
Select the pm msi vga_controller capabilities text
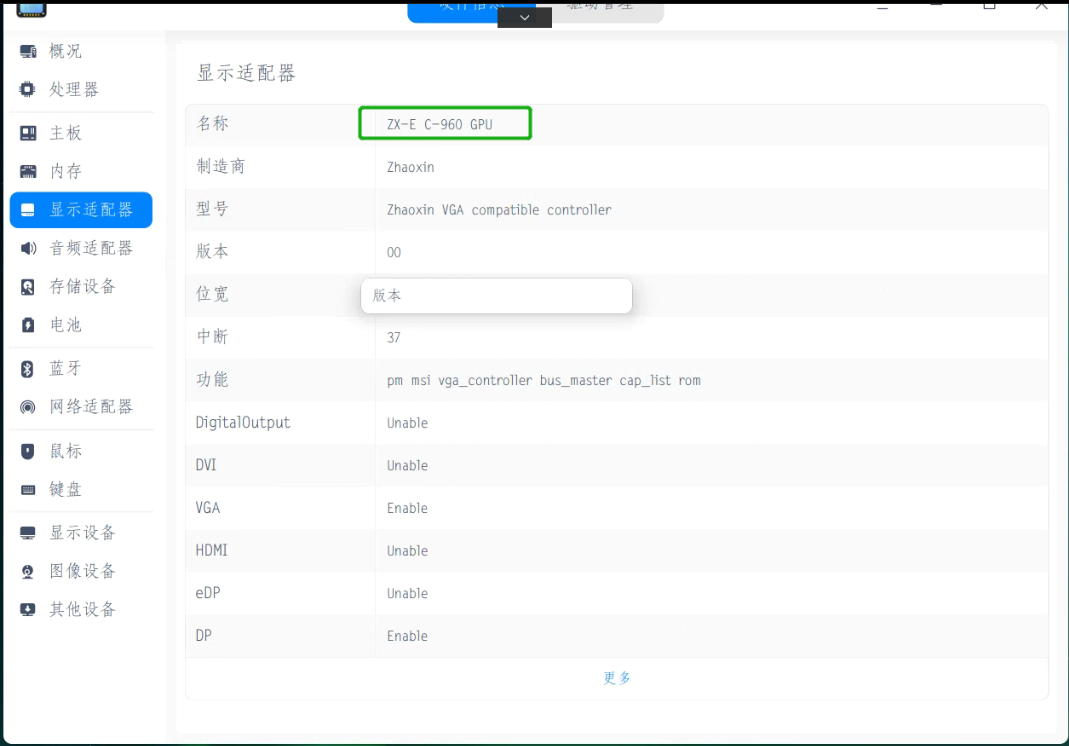(x=544, y=381)
